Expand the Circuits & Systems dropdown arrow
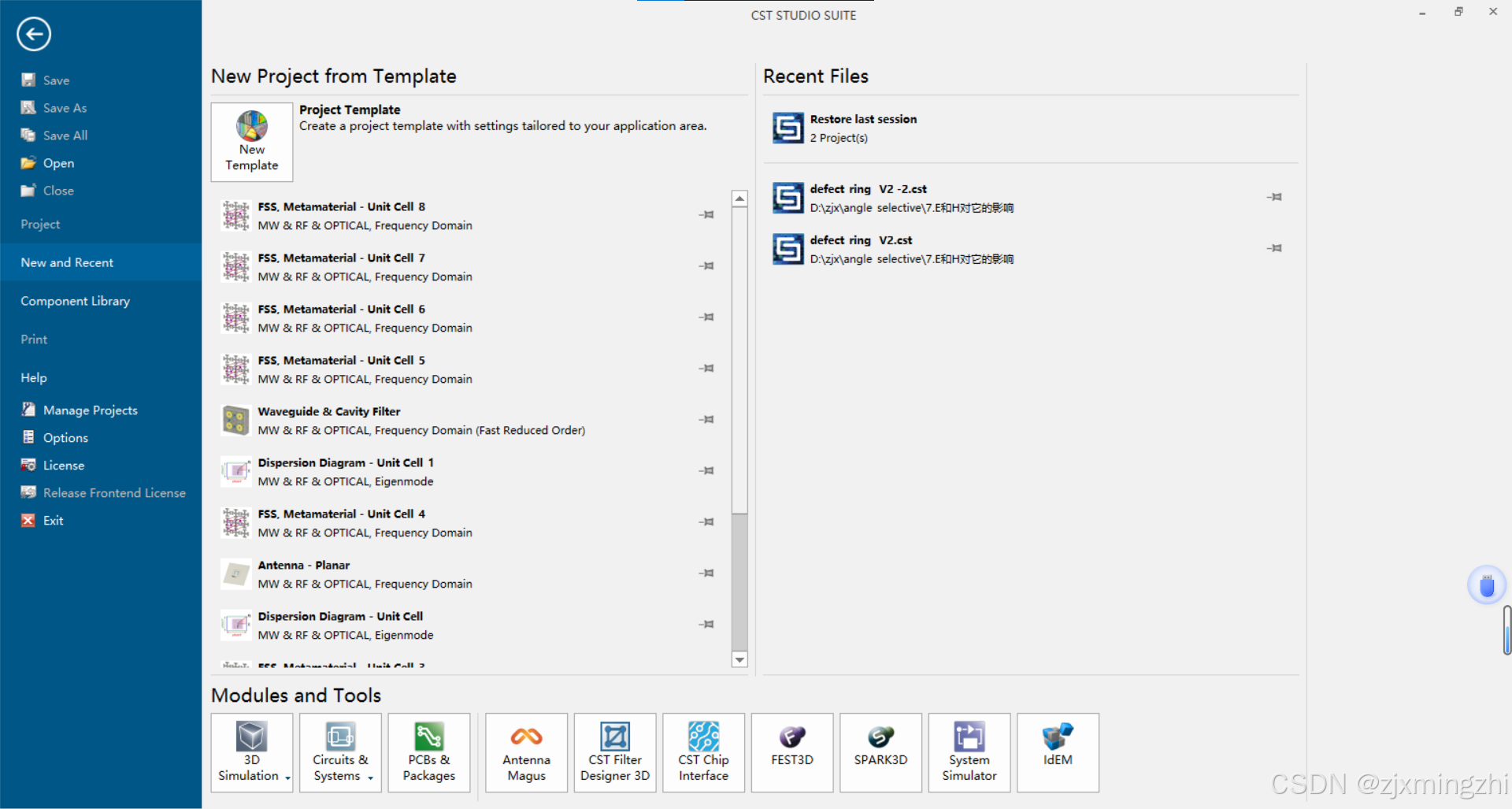 (x=370, y=777)
